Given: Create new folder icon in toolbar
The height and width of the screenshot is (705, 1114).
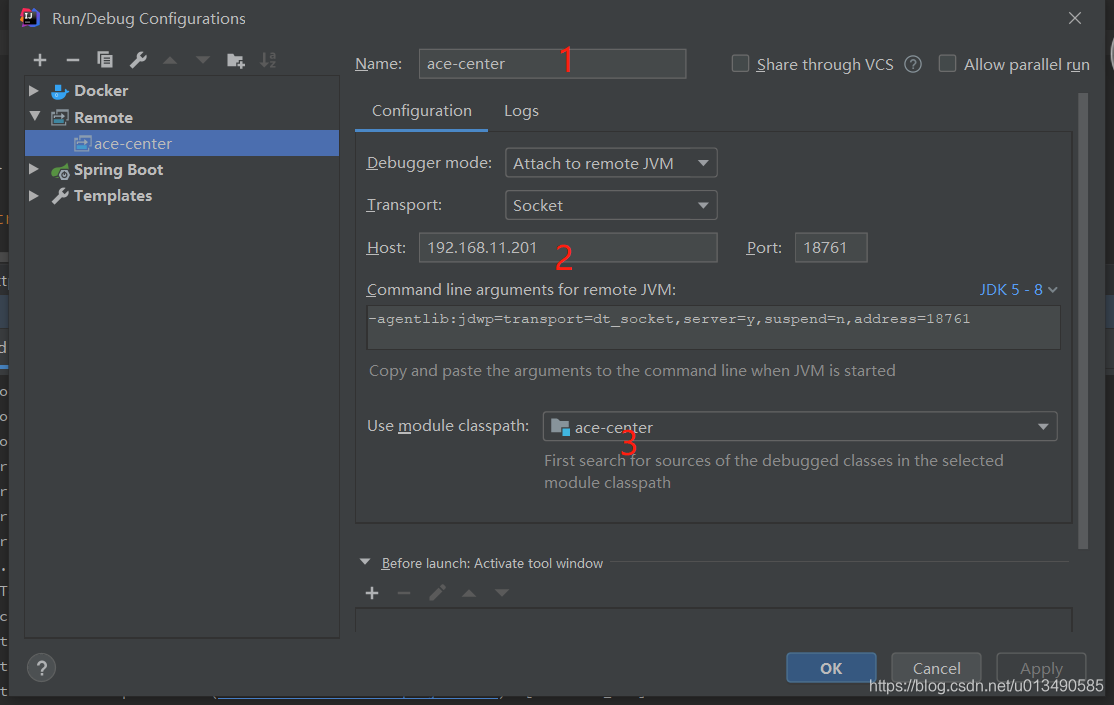Looking at the screenshot, I should (235, 60).
